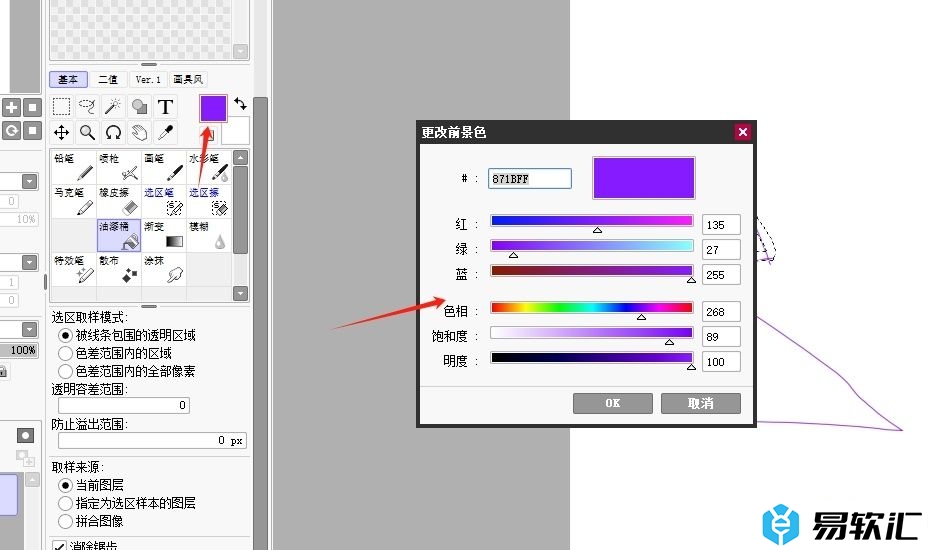Click the plus button in left strip

[x=11, y=108]
